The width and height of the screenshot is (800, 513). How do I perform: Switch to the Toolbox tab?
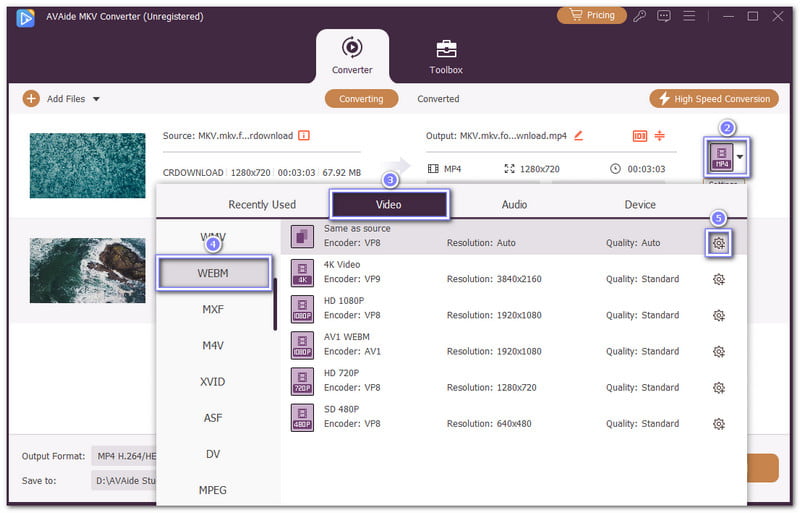[446, 56]
